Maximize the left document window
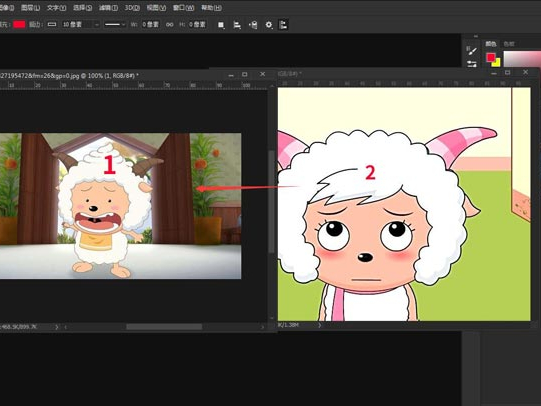This screenshot has height=406, width=541. 245,74
